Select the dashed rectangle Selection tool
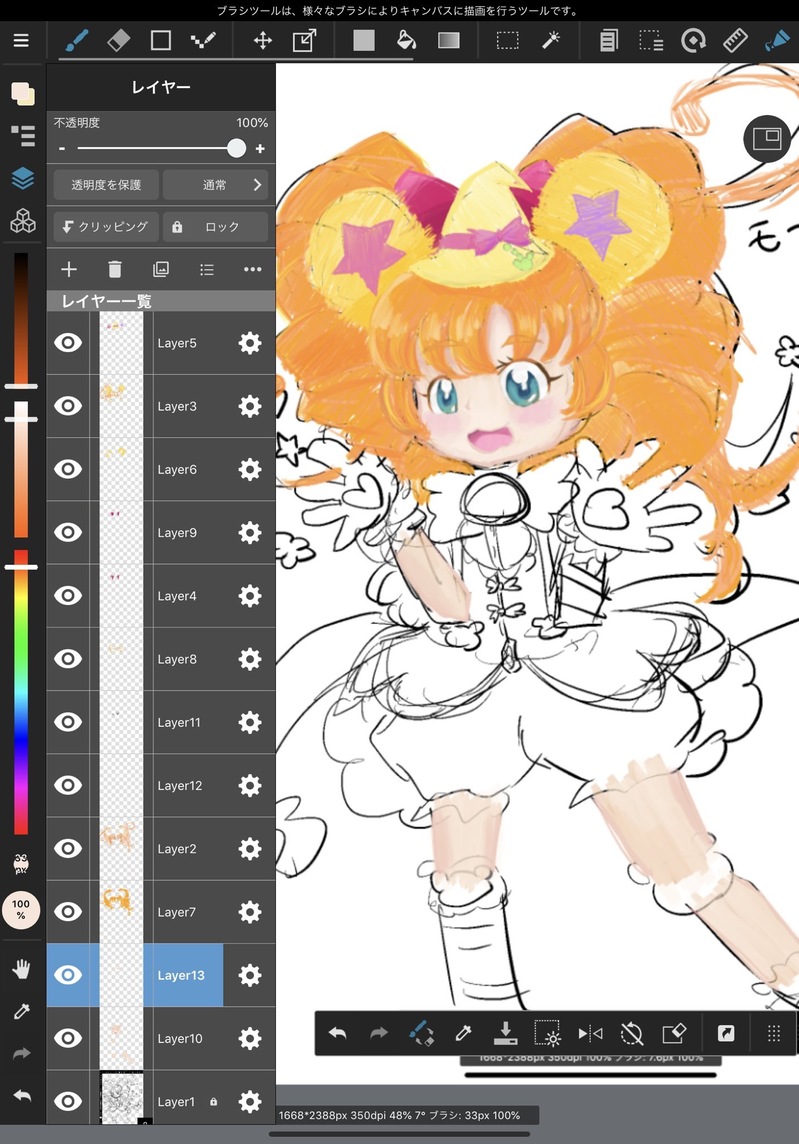799x1144 pixels. click(x=508, y=40)
